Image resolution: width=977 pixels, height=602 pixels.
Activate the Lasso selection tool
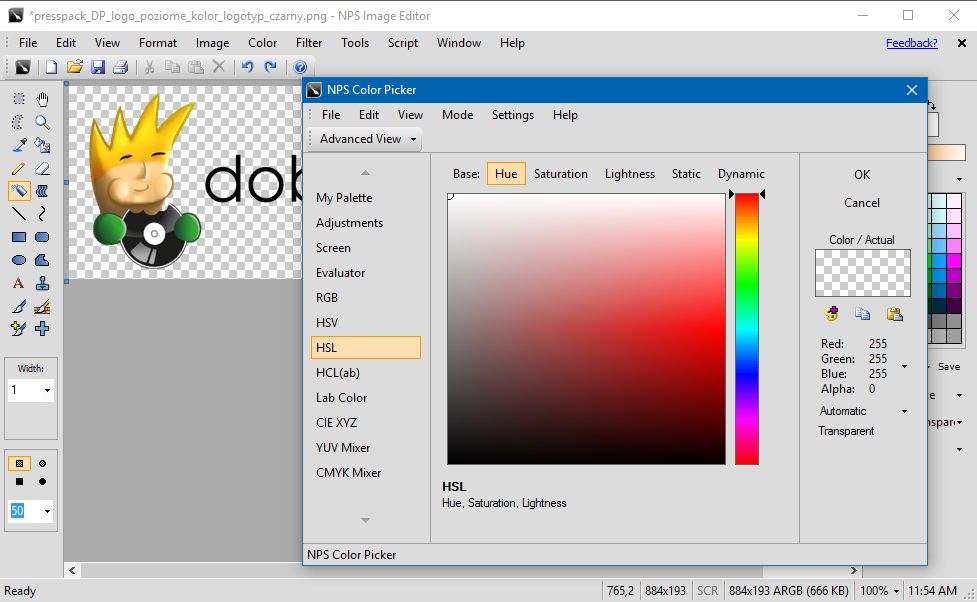click(18, 123)
